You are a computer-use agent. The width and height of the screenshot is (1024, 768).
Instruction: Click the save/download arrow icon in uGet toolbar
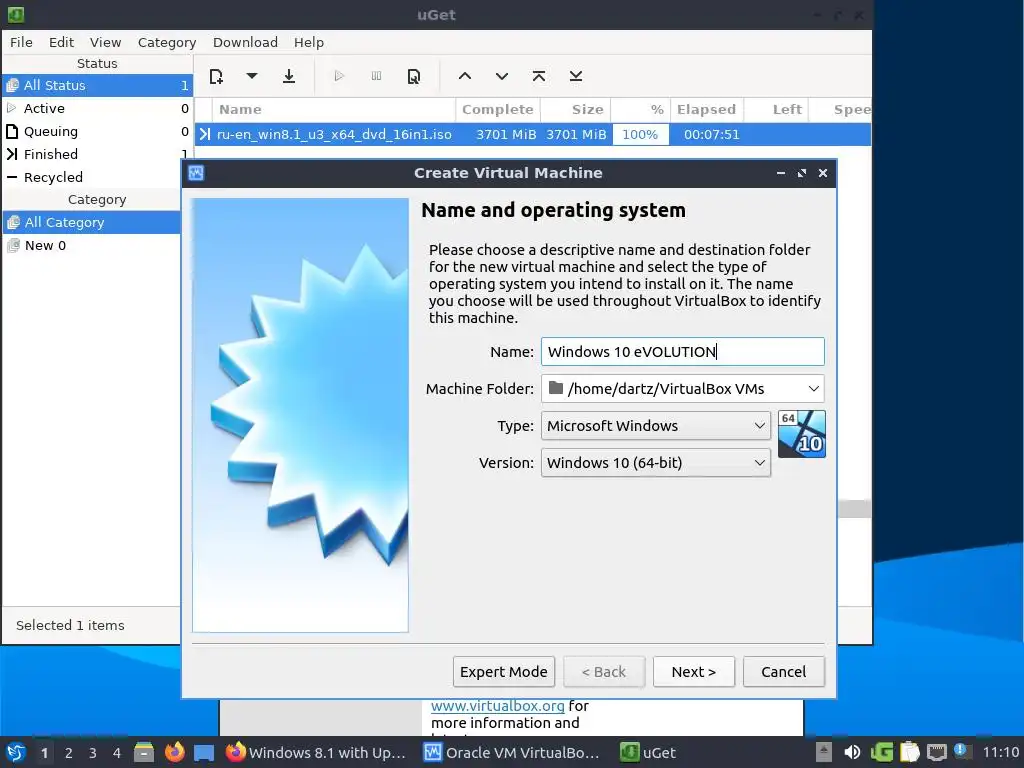pyautogui.click(x=289, y=76)
